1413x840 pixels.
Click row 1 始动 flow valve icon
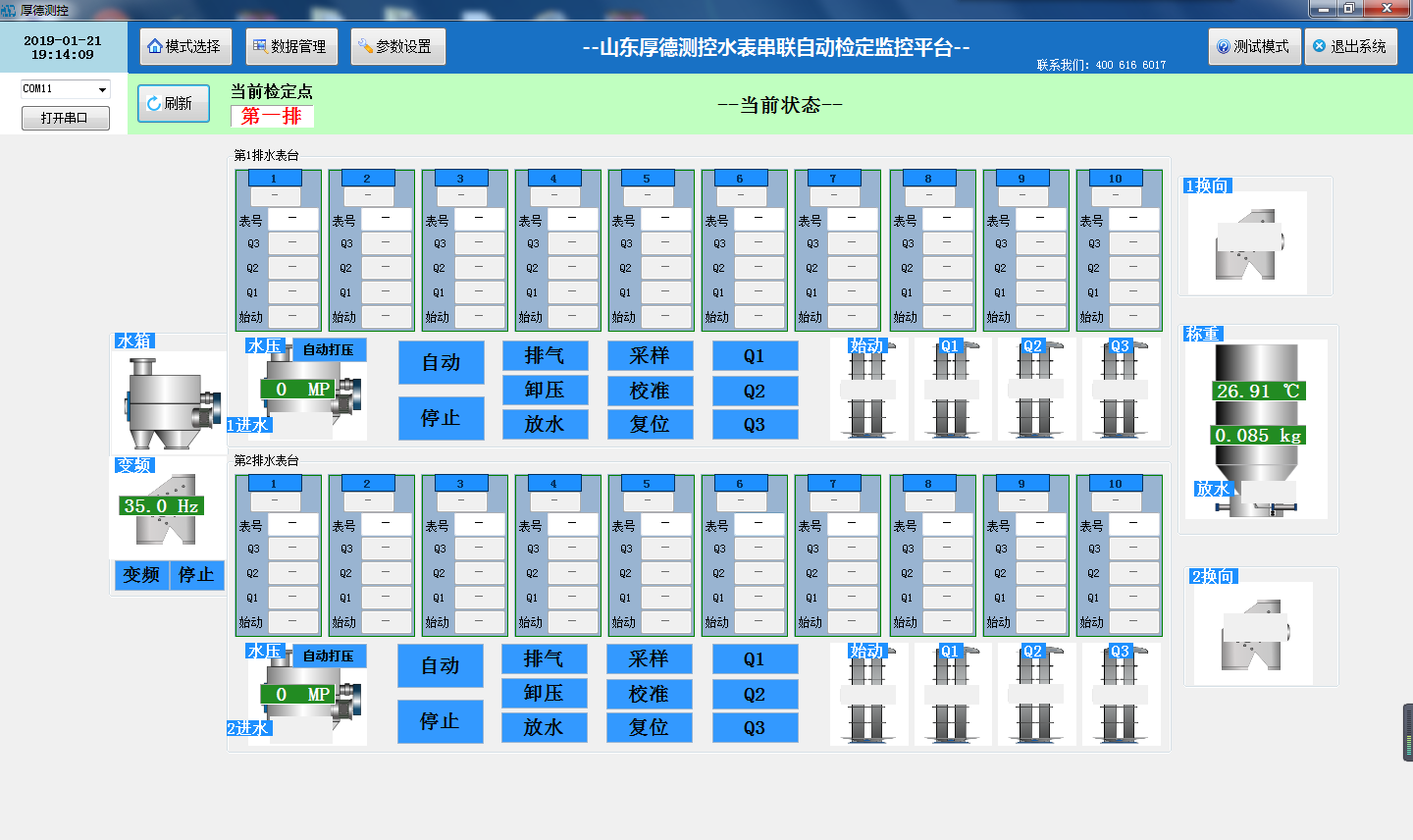pyautogui.click(x=867, y=393)
